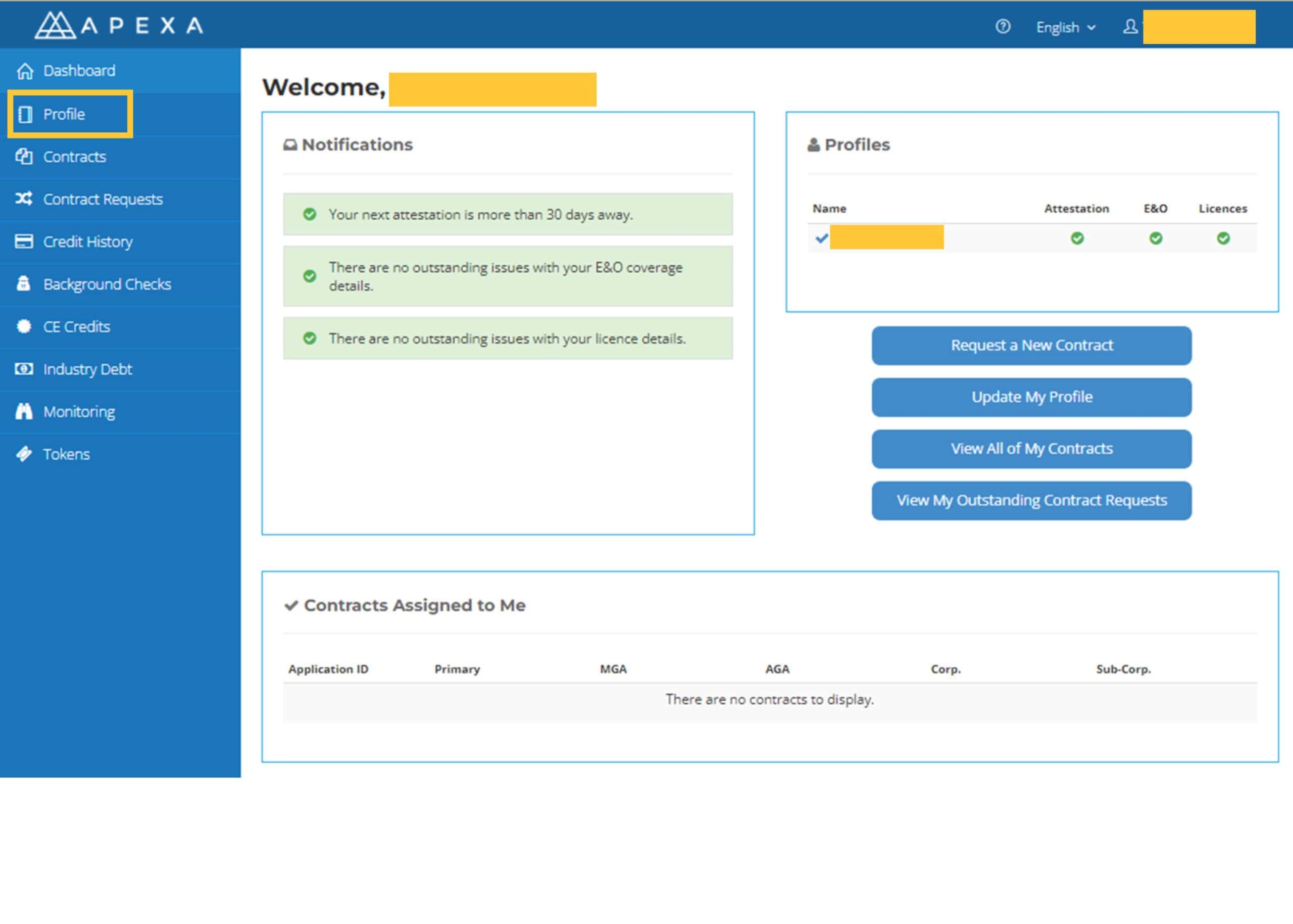Click the Licences column header
The image size is (1293, 924).
(x=1222, y=209)
